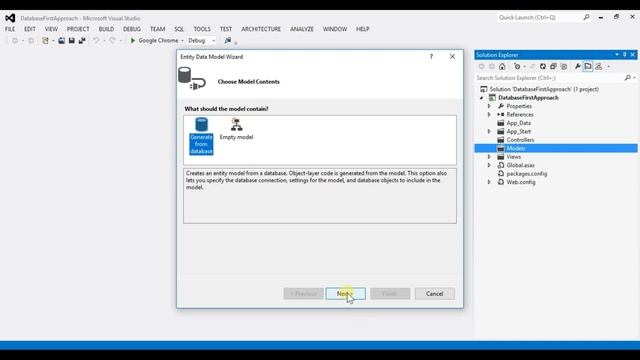The width and height of the screenshot is (640, 360).
Task: Open the BUILD menu
Action: click(x=107, y=29)
